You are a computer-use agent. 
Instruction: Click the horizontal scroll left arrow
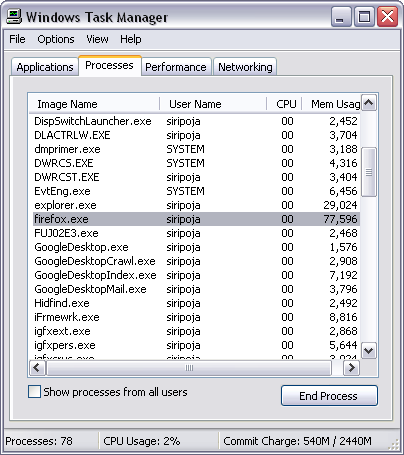point(37,368)
